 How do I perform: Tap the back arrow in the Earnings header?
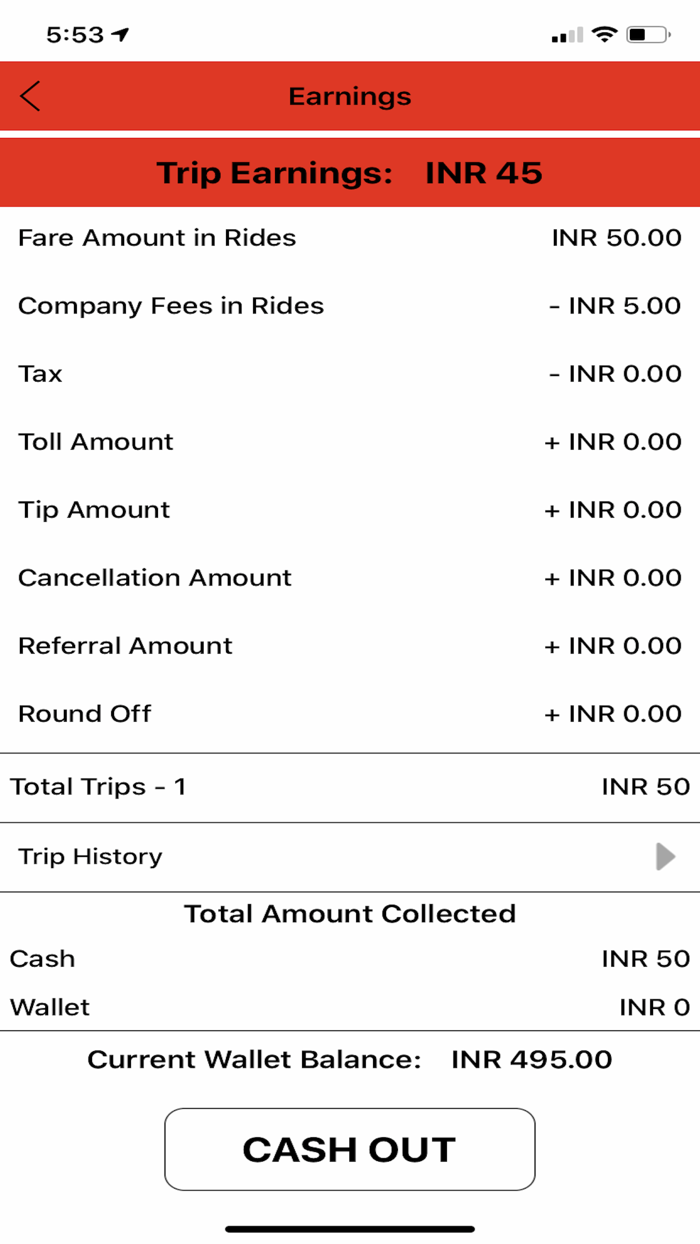30,96
